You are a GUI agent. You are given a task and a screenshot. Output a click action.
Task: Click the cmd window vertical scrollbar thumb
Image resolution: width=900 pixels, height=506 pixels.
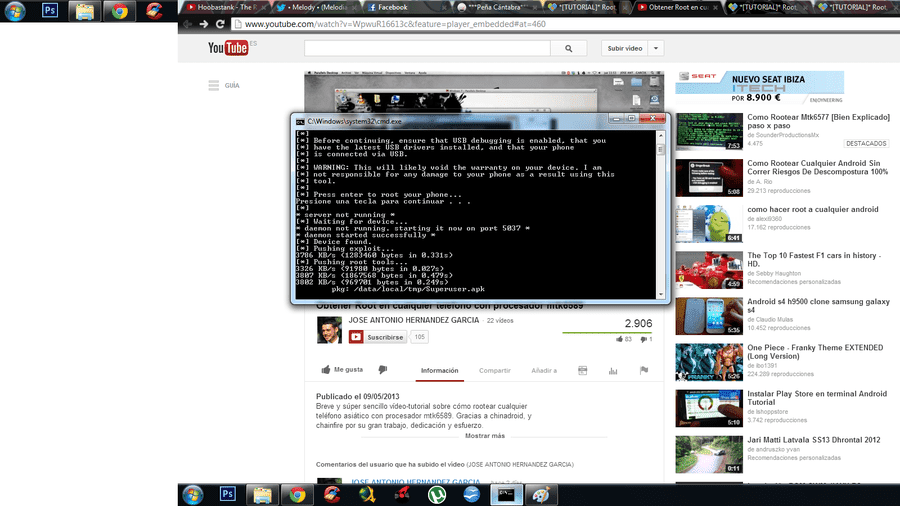click(x=661, y=150)
